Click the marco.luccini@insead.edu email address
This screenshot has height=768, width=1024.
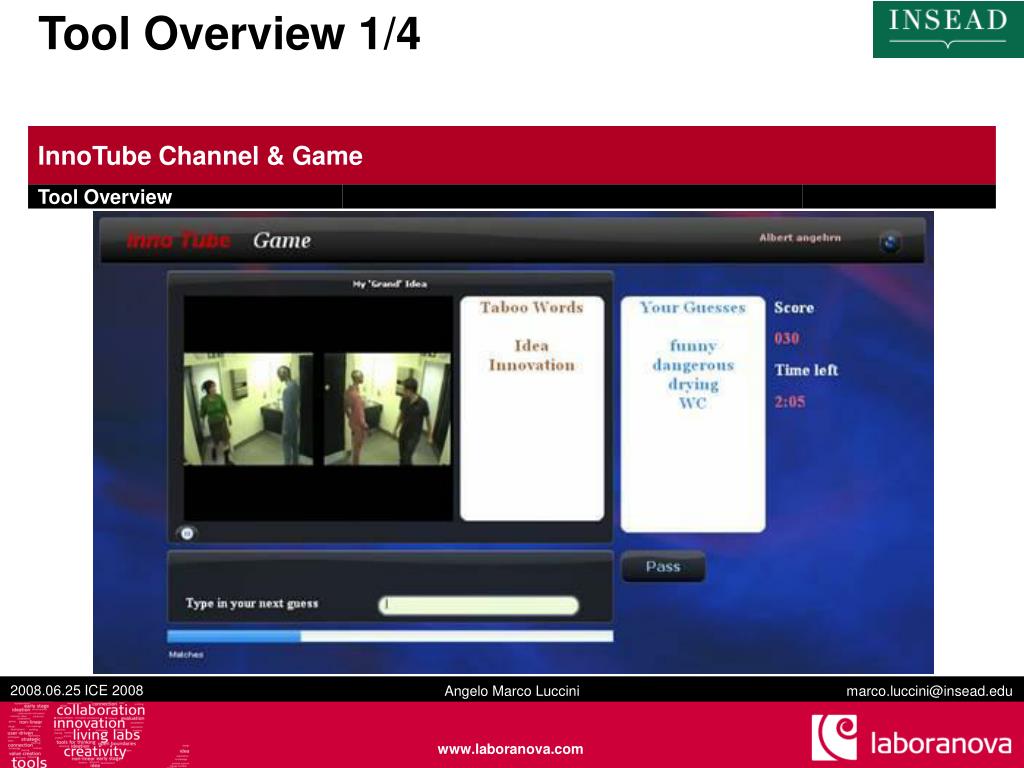[x=929, y=691]
